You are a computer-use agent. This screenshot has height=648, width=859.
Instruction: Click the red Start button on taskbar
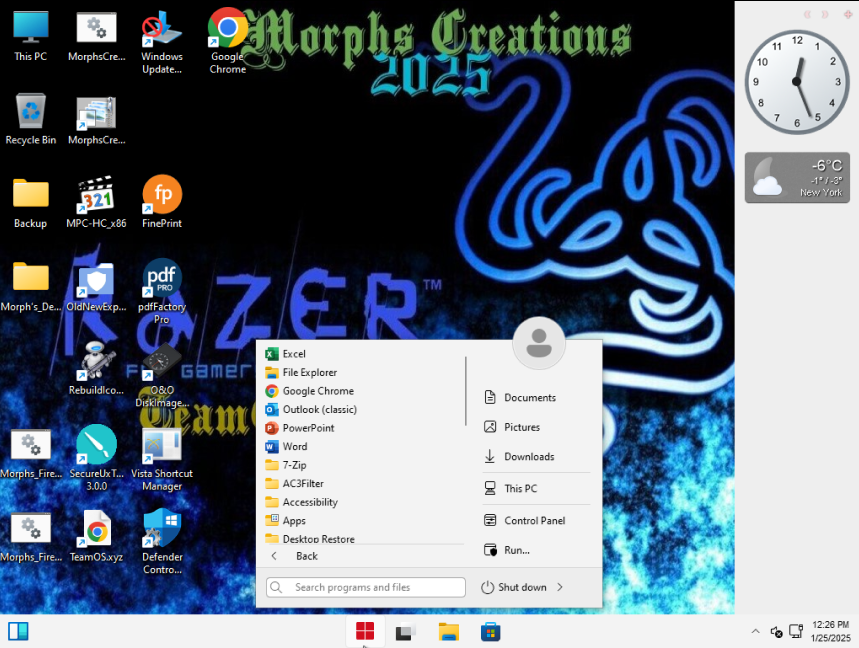click(365, 631)
